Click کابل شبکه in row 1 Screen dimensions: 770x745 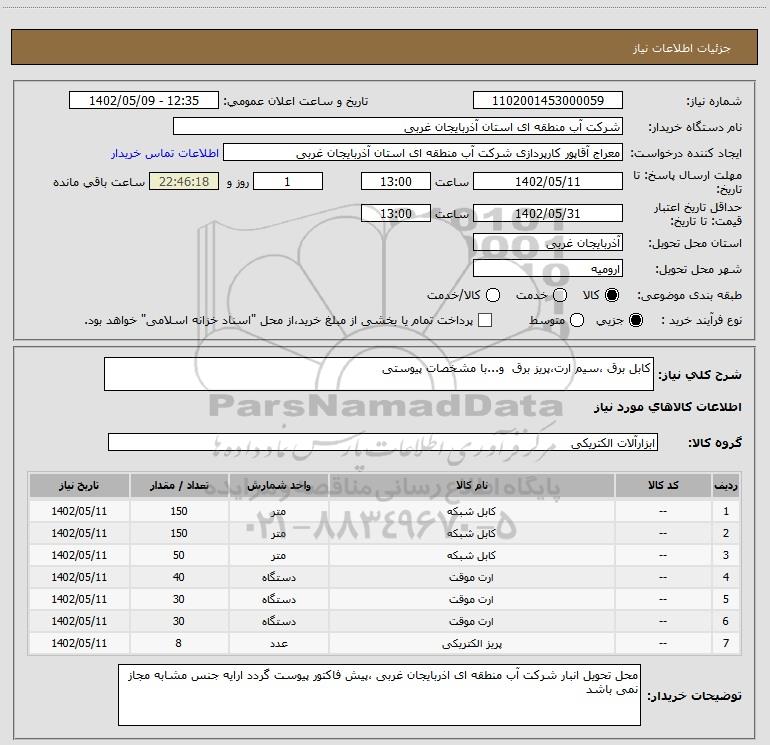(471, 511)
